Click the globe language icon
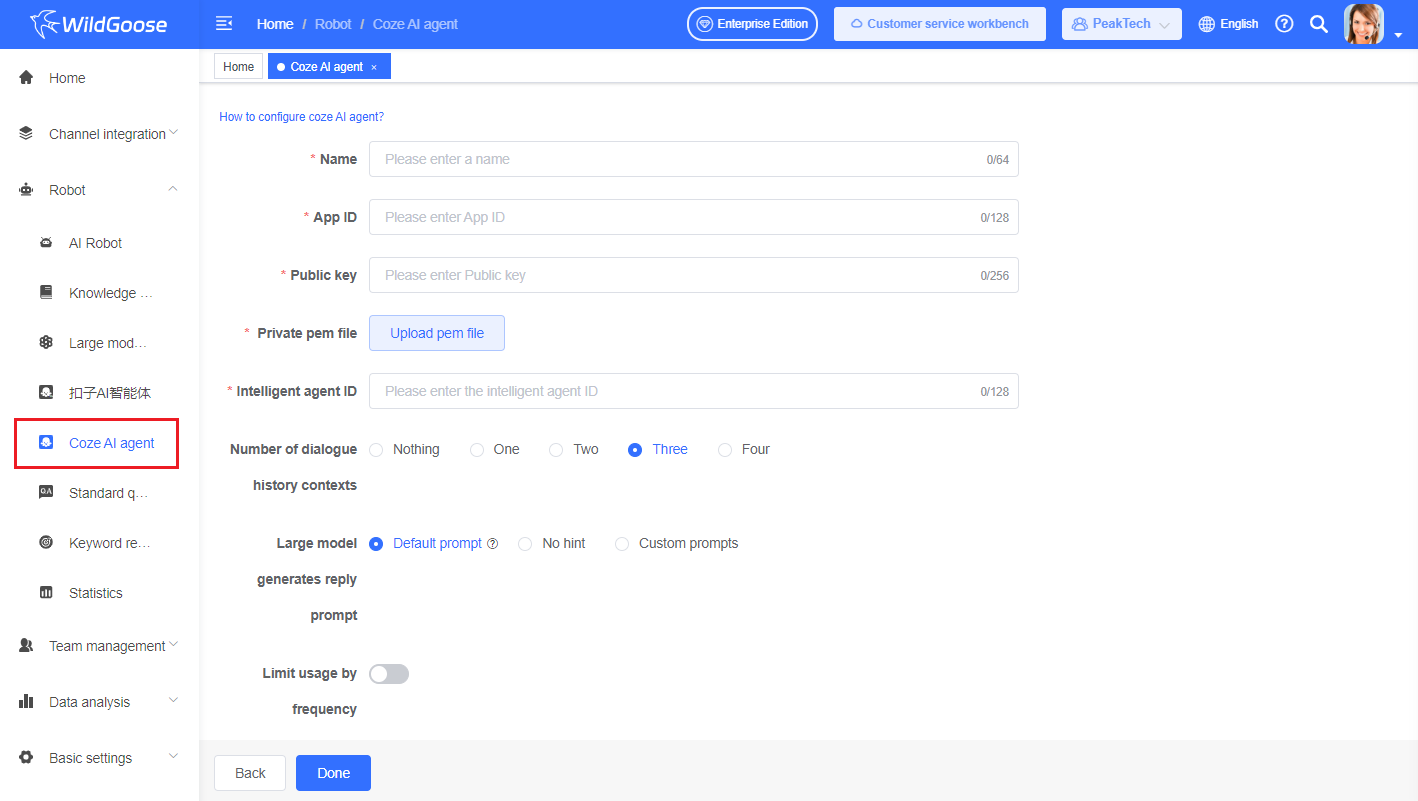 click(1207, 24)
